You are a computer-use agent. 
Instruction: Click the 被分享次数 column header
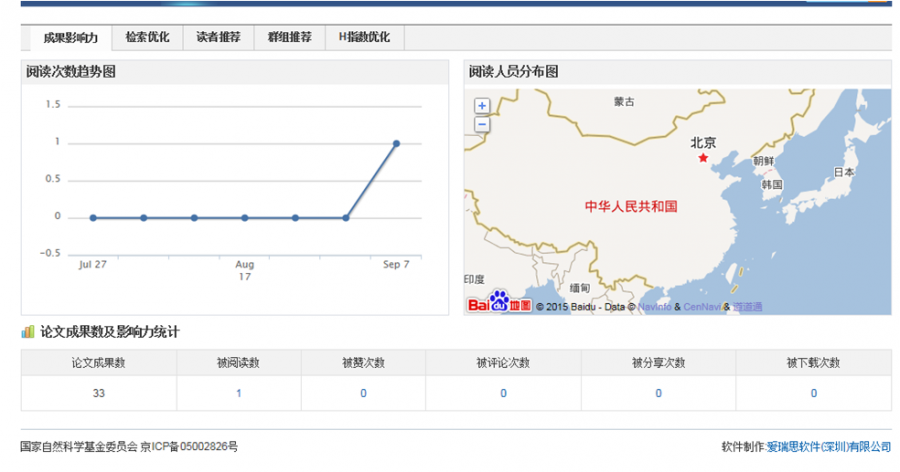coord(658,363)
